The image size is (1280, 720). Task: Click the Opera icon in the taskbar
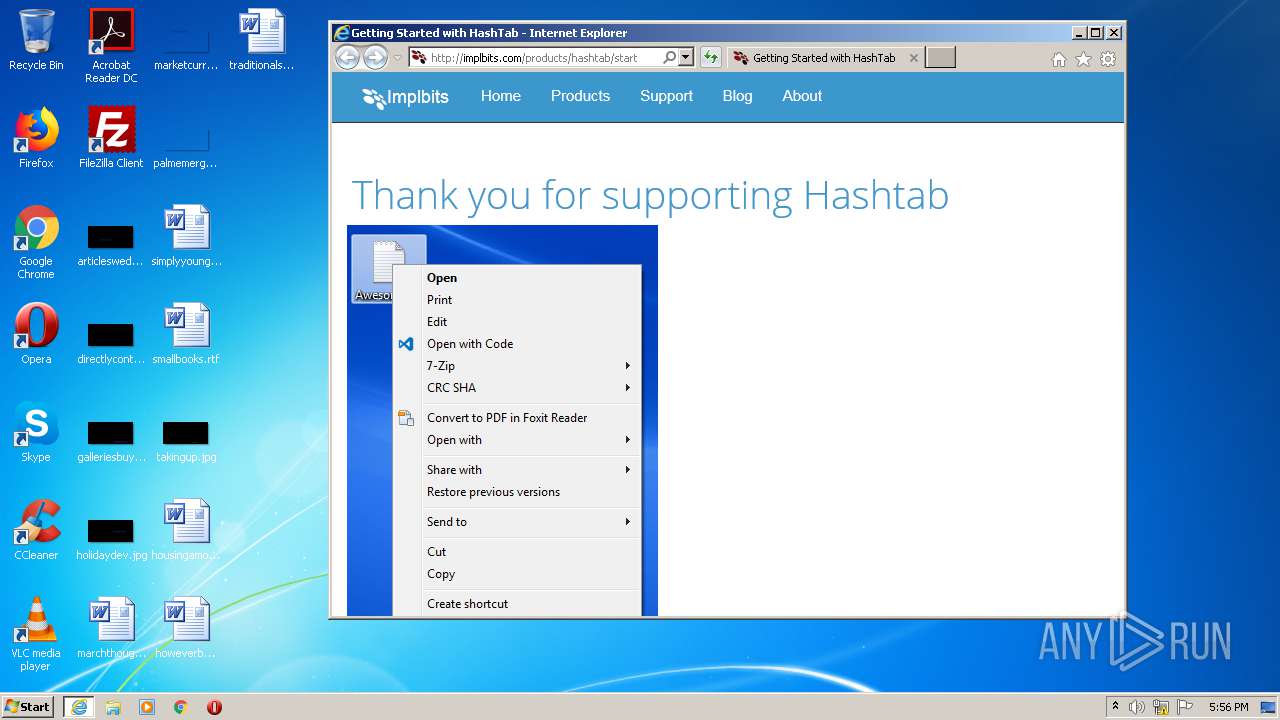pyautogui.click(x=214, y=706)
